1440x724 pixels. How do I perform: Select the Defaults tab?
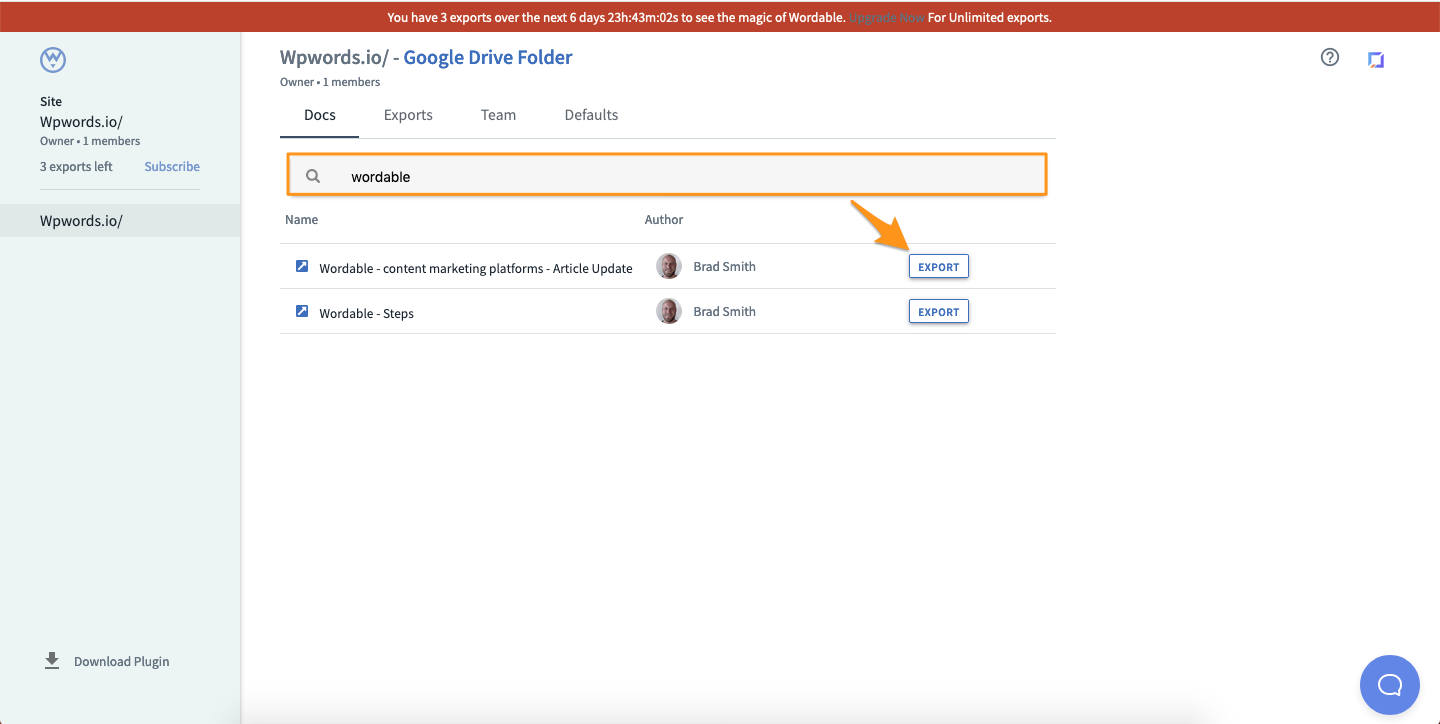[591, 115]
